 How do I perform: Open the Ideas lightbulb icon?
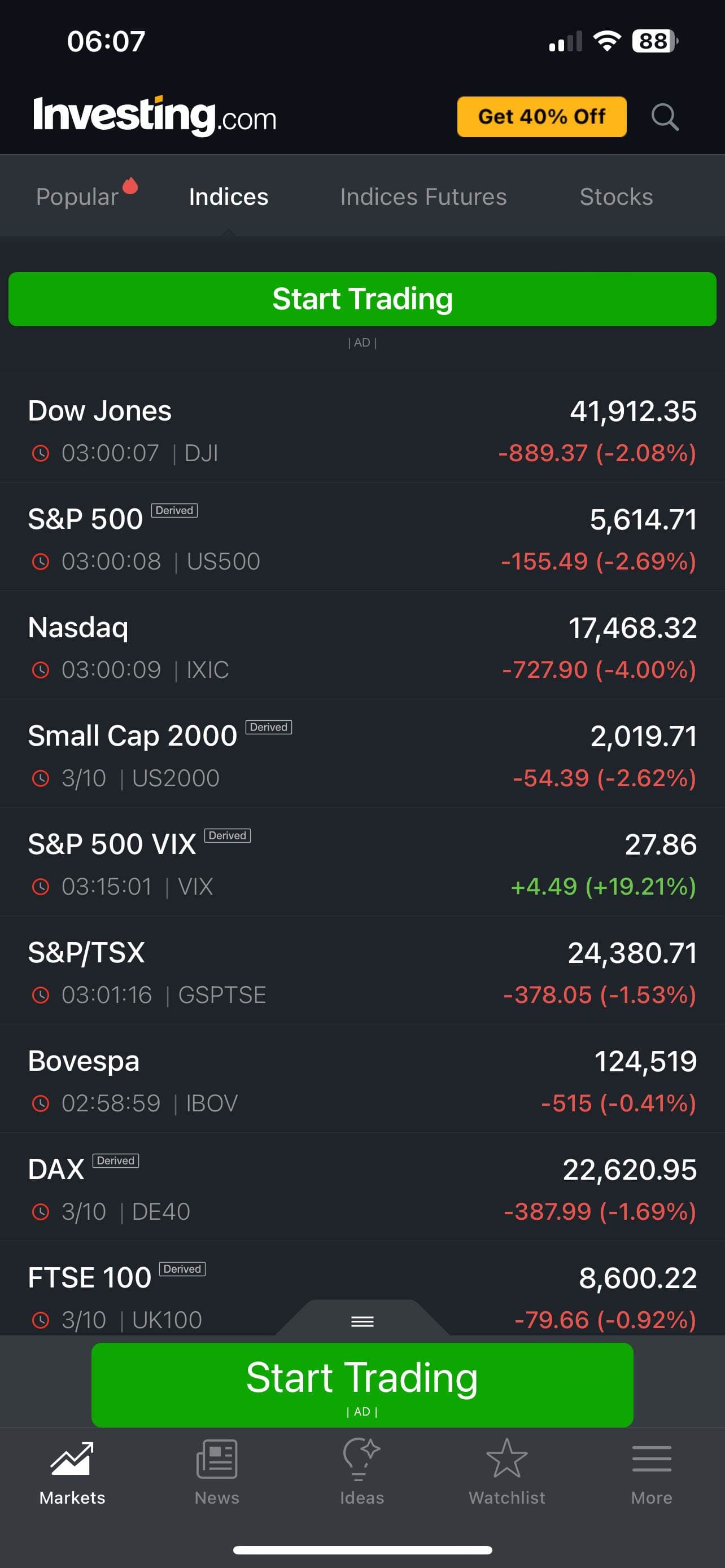[x=361, y=1458]
